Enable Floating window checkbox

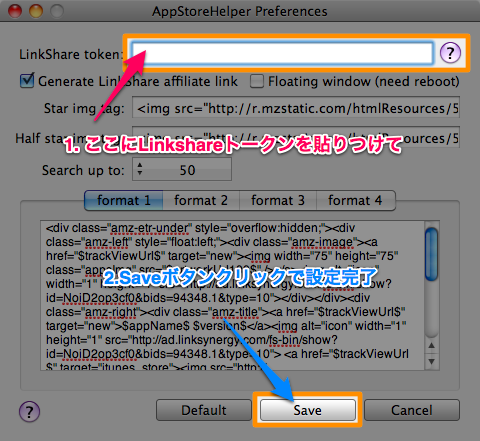click(257, 81)
